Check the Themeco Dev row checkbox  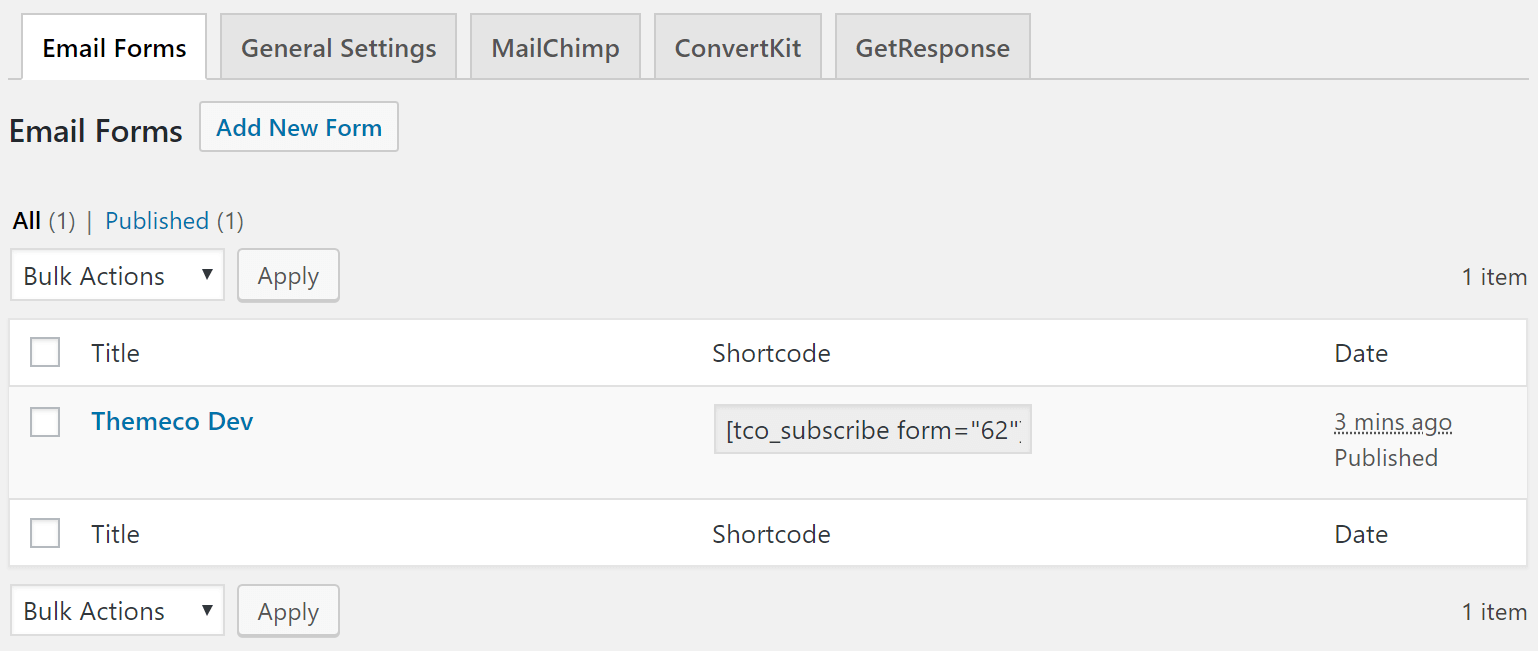45,421
